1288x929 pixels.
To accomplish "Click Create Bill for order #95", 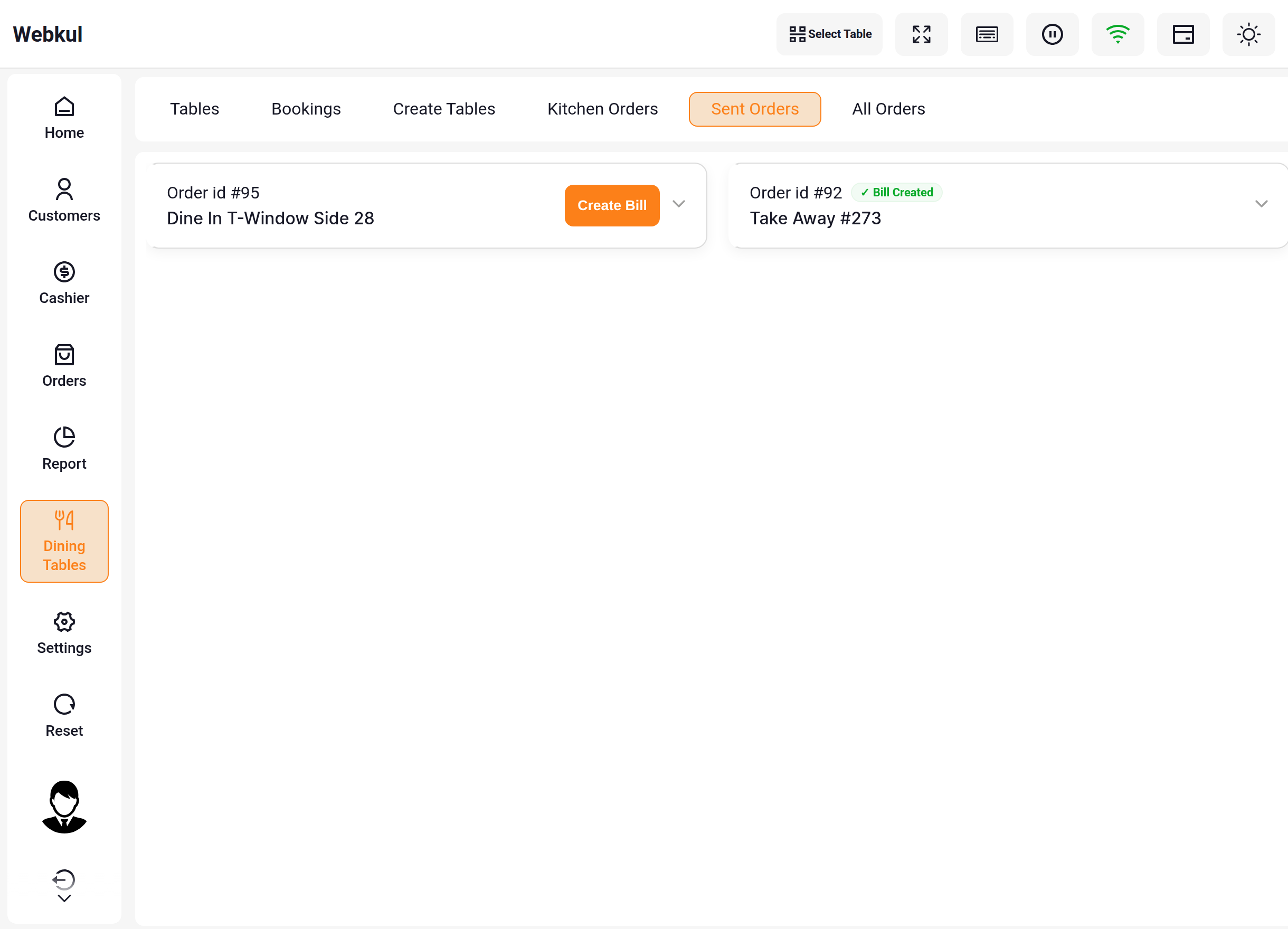I will [x=612, y=205].
